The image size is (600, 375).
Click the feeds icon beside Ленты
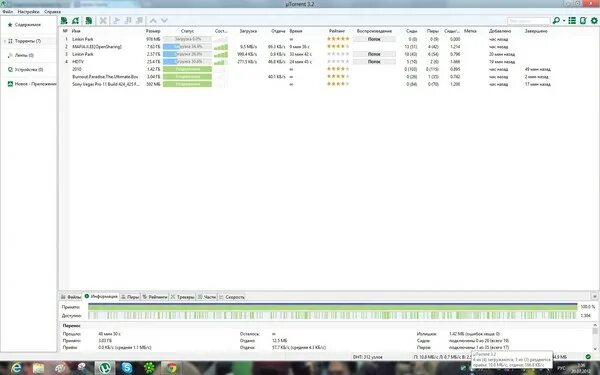pyautogui.click(x=10, y=55)
